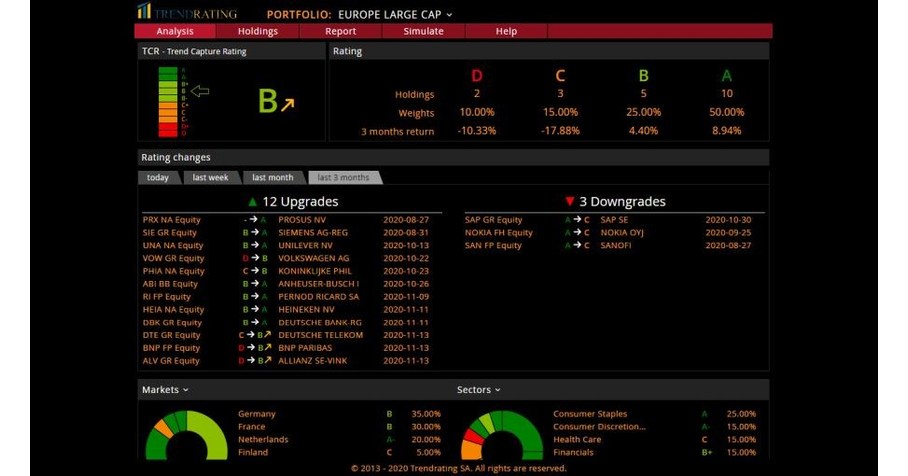Click NOKIA FH Equity downgrade ticker
908x476 pixels.
pyautogui.click(x=499, y=233)
